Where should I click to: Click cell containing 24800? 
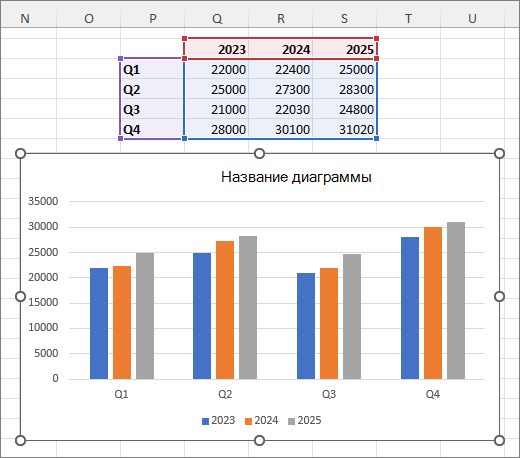click(344, 109)
